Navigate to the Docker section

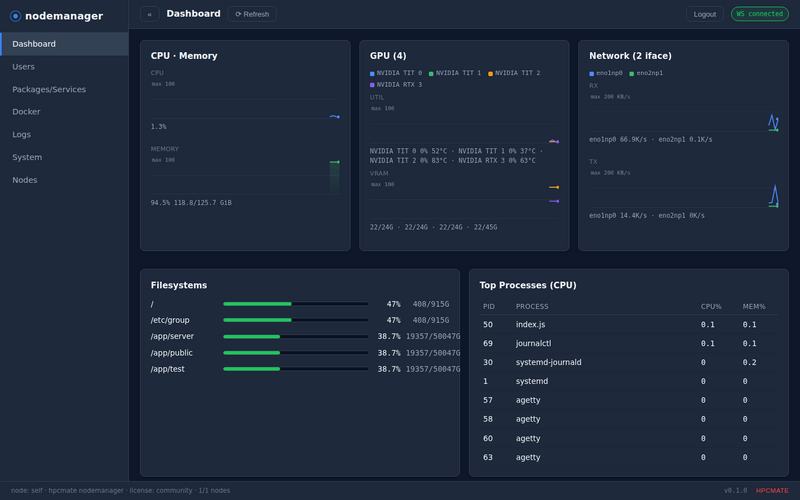tap(64, 112)
